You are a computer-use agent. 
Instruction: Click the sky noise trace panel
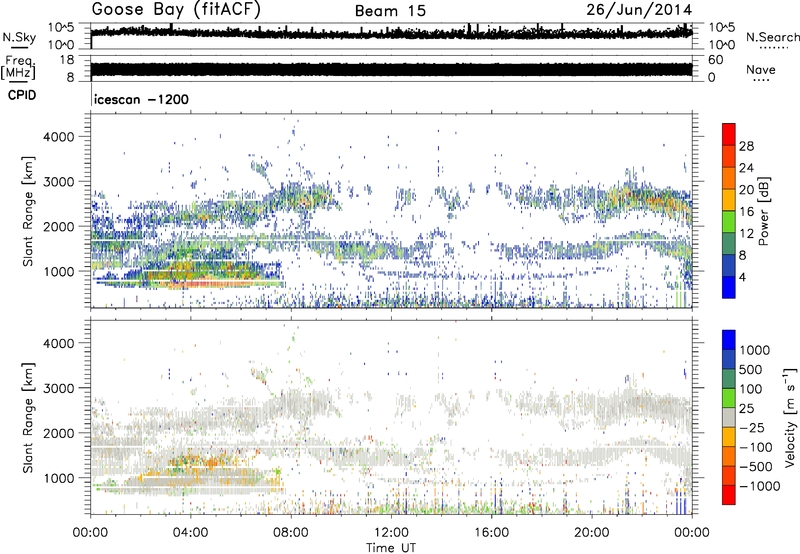[x=391, y=36]
